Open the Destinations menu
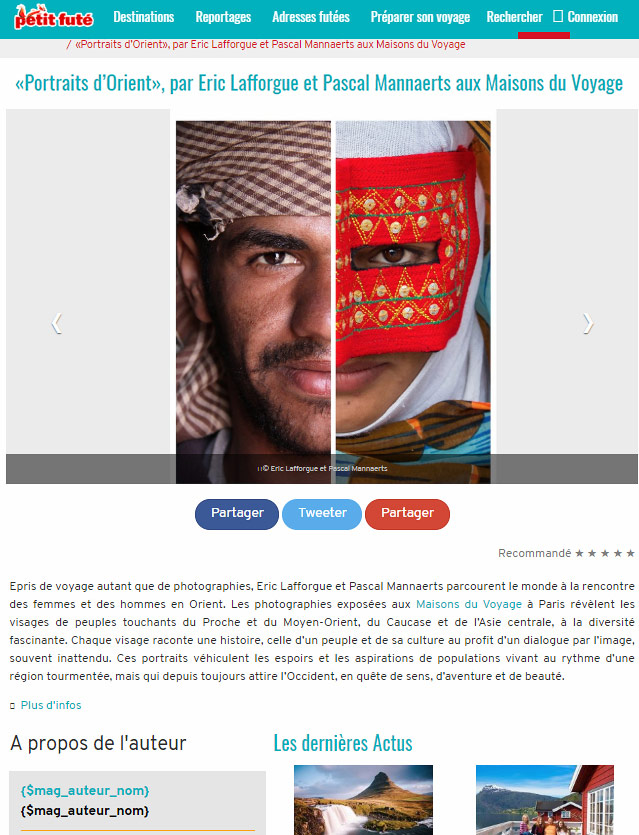 pos(144,17)
